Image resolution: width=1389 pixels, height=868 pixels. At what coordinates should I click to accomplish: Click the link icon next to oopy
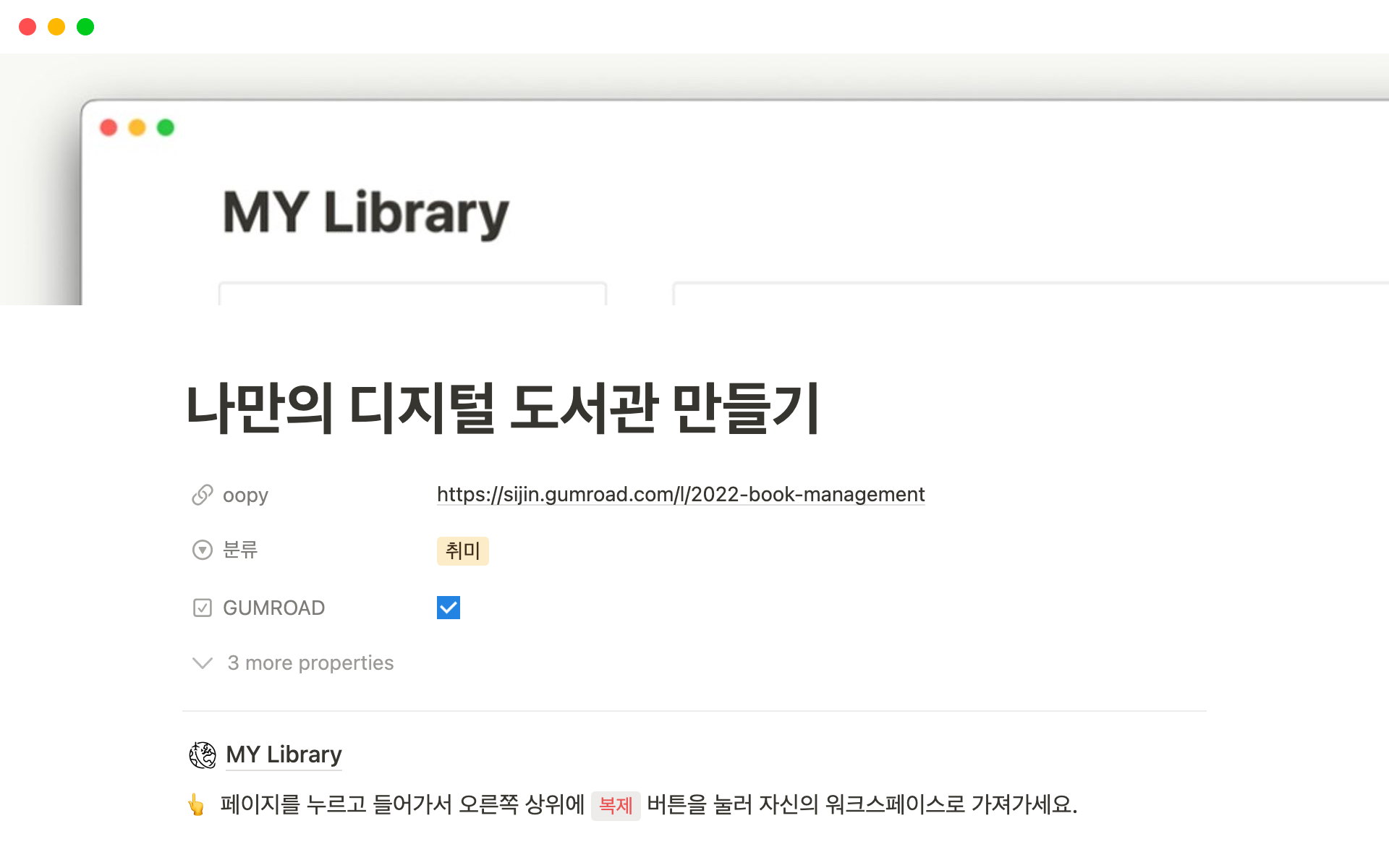coord(202,495)
